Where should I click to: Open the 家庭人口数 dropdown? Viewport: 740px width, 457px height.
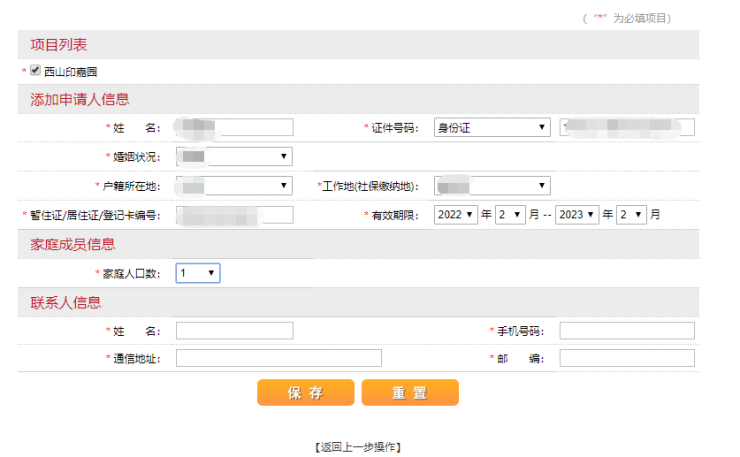198,273
